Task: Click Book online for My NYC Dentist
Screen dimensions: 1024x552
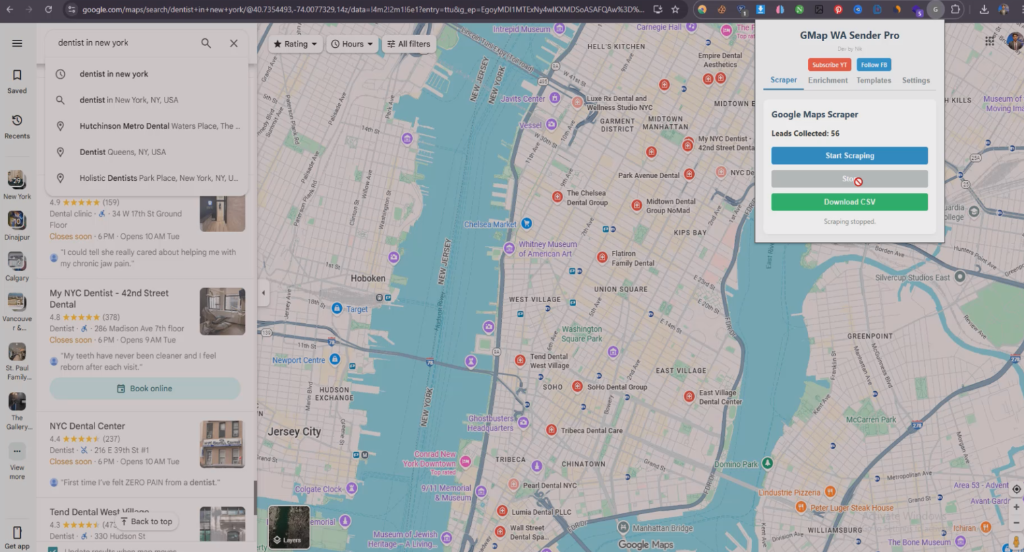Action: (145, 388)
